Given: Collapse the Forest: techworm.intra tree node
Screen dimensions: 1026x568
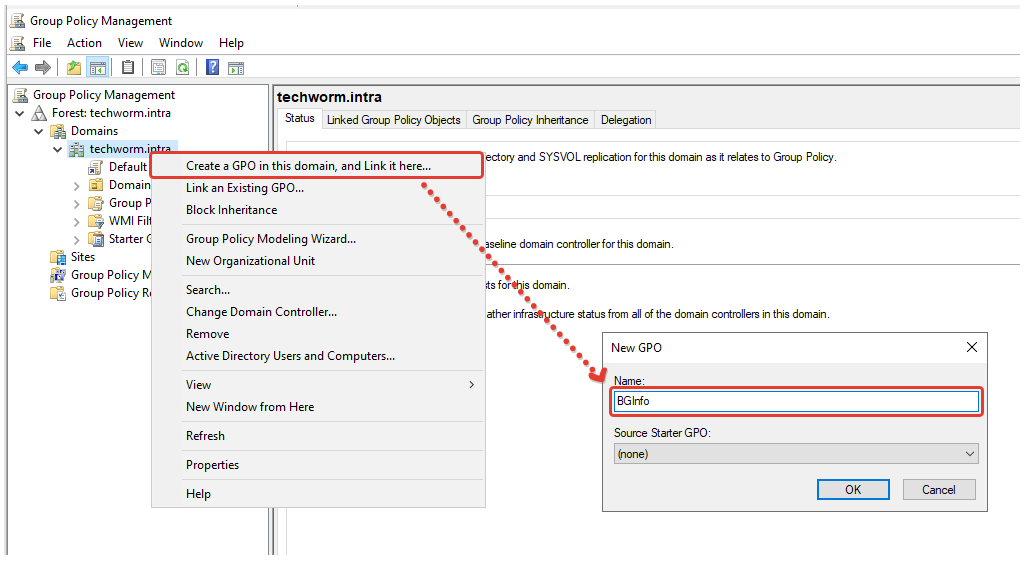Looking at the screenshot, I should click(21, 113).
